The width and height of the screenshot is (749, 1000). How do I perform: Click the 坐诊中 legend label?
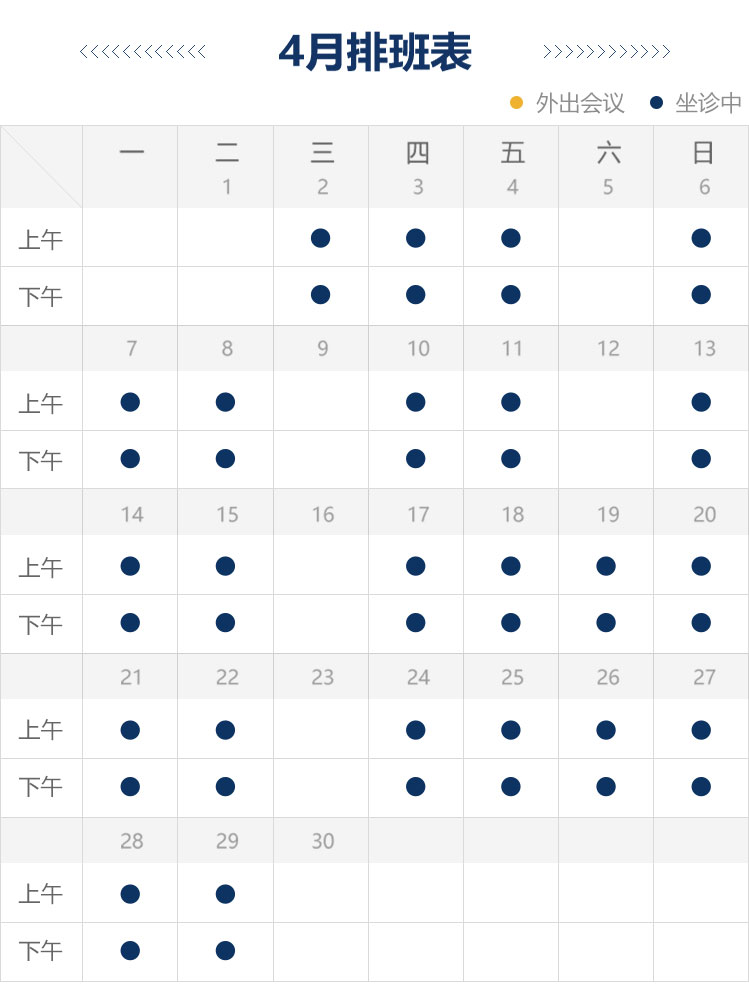[708, 103]
